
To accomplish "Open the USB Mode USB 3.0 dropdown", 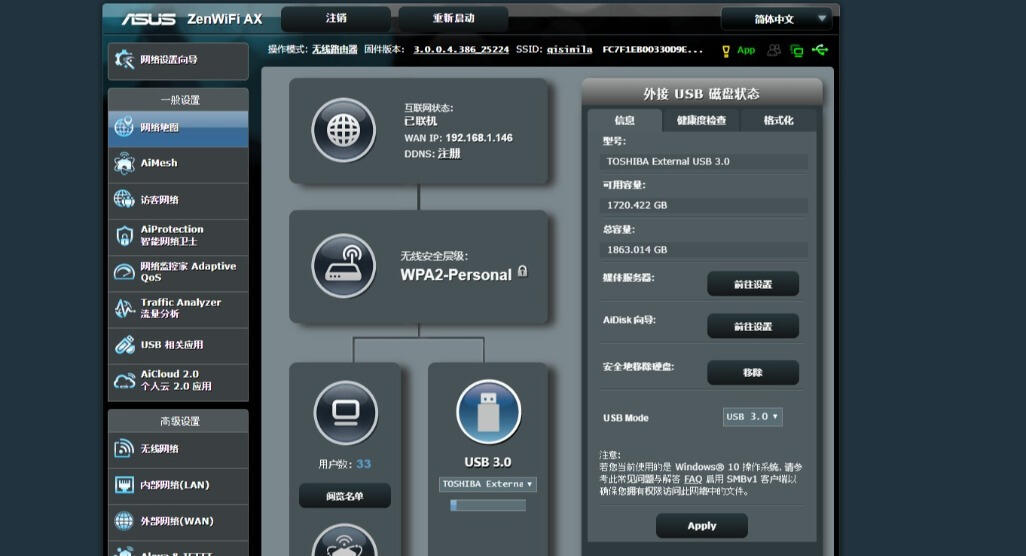I will click(x=752, y=417).
